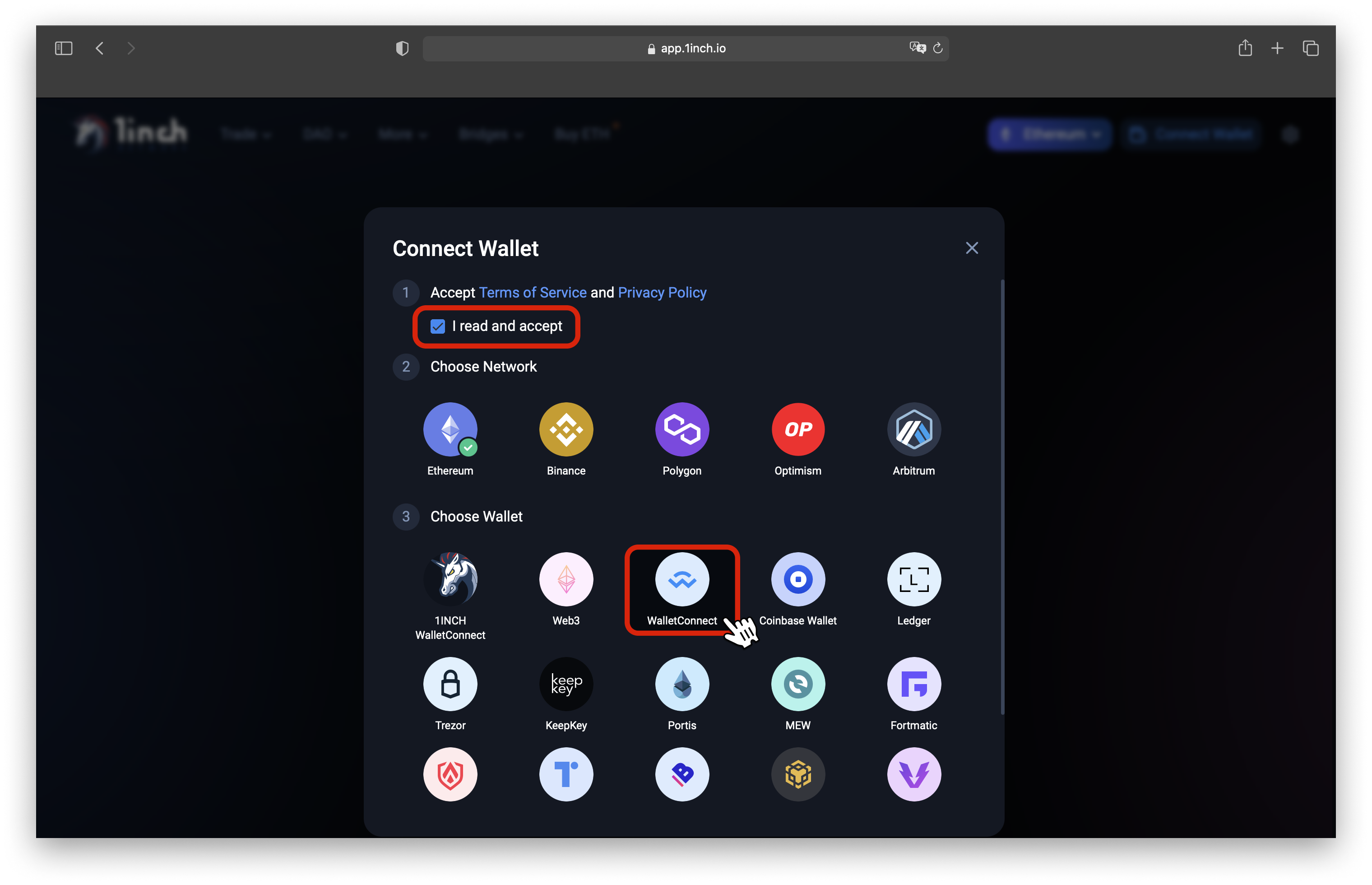The height and width of the screenshot is (885, 1372).
Task: Choose the Web3 wallet option
Action: tap(565, 579)
